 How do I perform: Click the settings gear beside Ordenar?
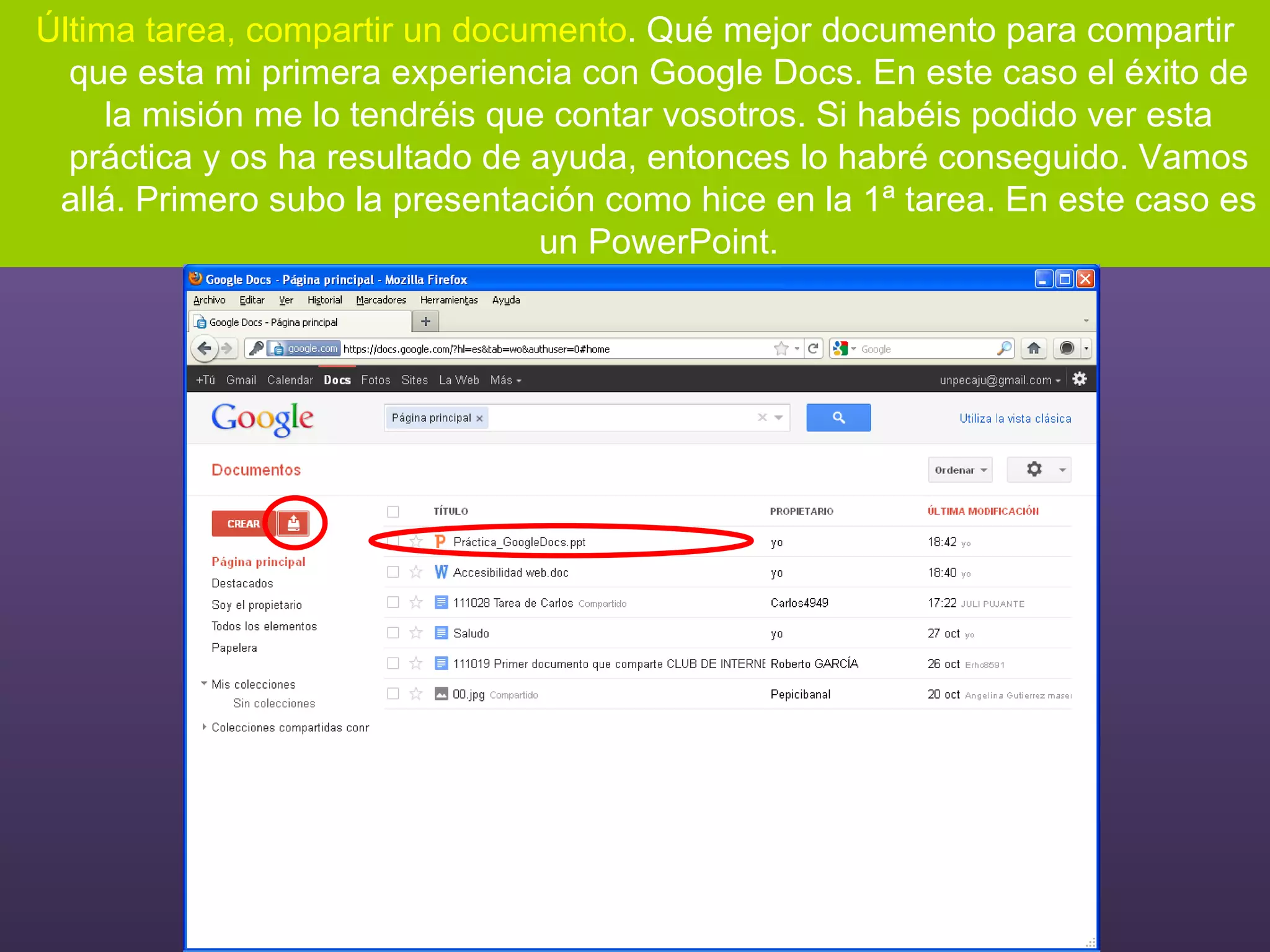(1039, 470)
